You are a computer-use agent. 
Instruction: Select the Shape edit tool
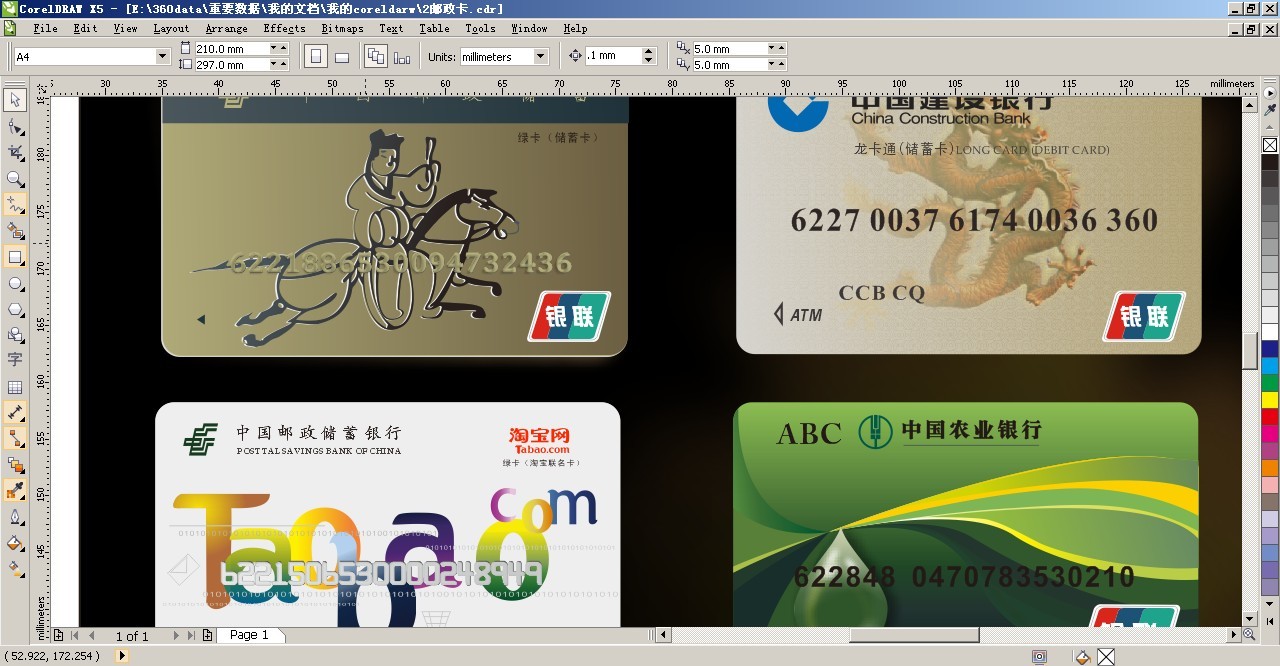[15, 127]
